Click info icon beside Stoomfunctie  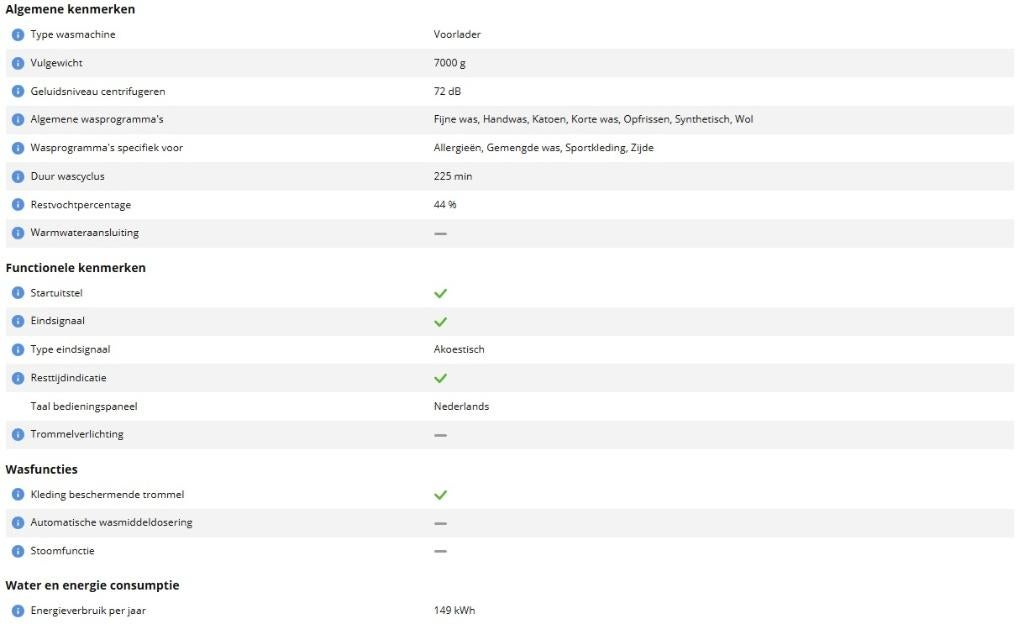18,551
